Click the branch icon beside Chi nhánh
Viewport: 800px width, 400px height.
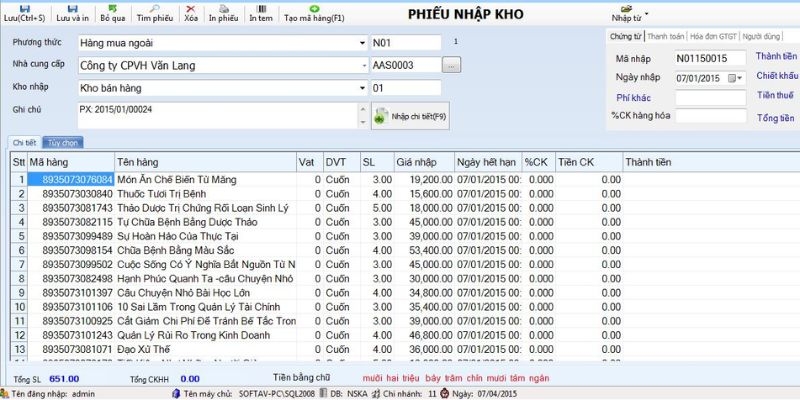[x=376, y=394]
